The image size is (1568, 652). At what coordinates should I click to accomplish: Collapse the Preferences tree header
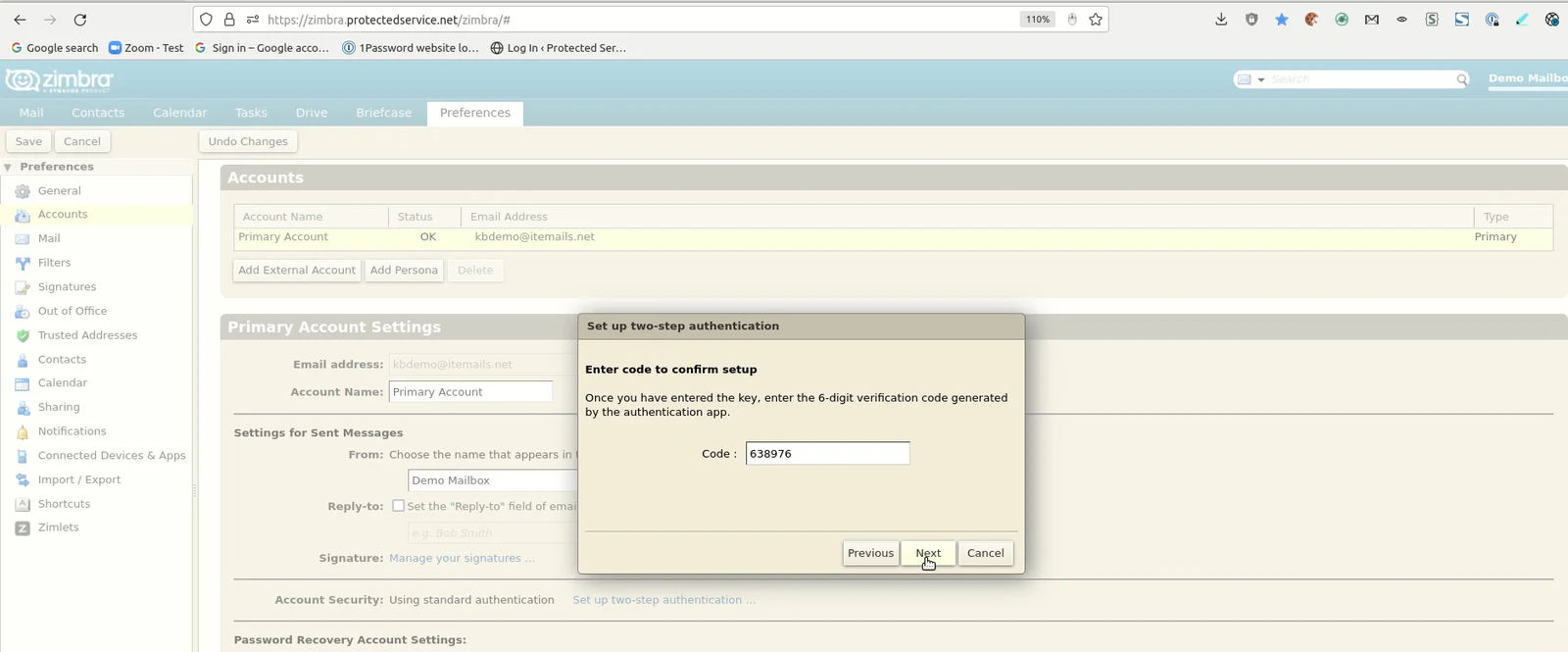point(8,168)
